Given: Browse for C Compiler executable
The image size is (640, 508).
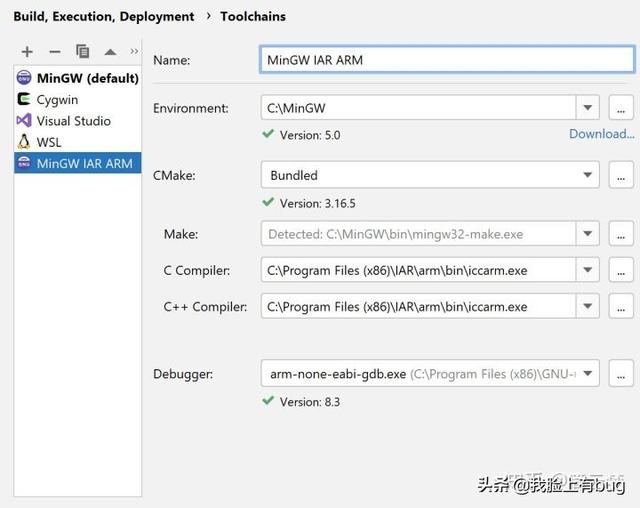Looking at the screenshot, I should click(x=621, y=270).
